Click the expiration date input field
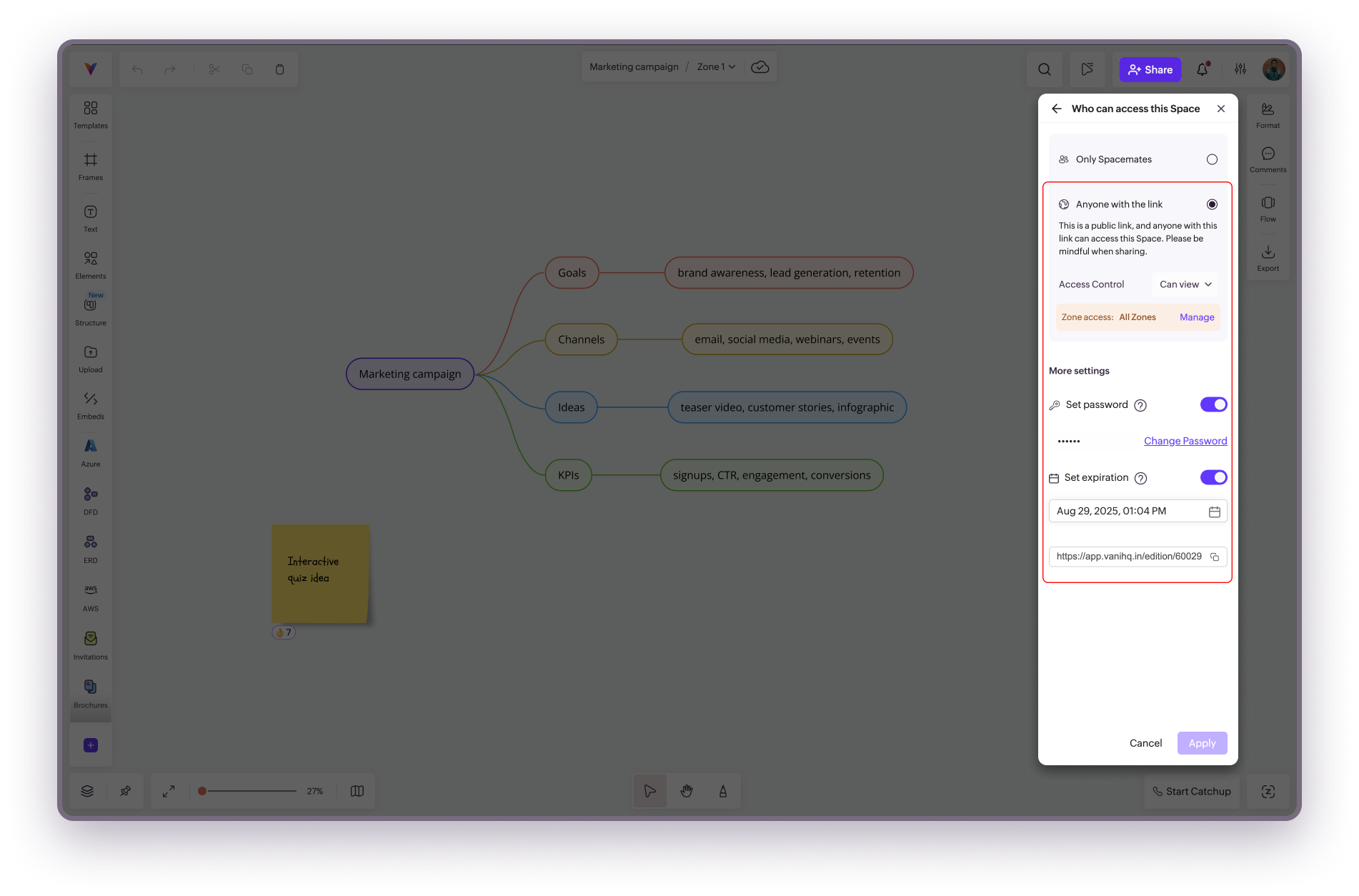The width and height of the screenshot is (1359, 896). tap(1129, 512)
